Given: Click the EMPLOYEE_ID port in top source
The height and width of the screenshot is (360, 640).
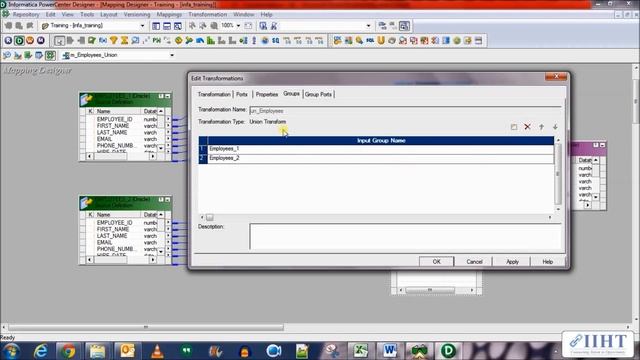Looking at the screenshot, I should coord(115,119).
